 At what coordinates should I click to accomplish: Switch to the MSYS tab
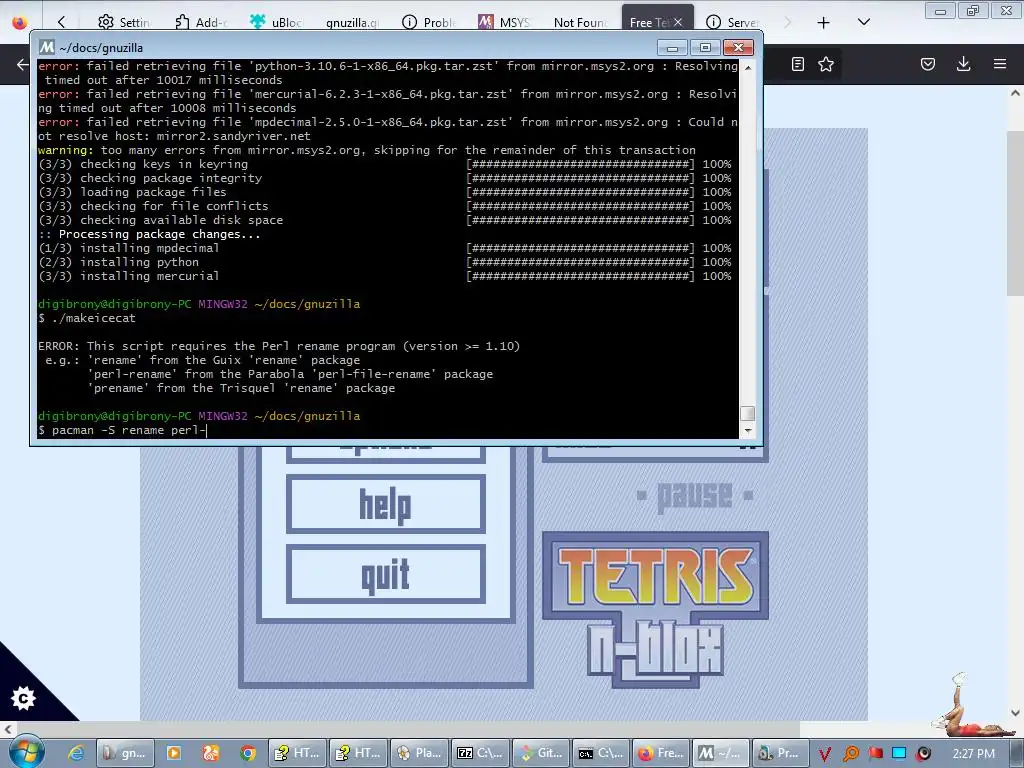point(504,22)
